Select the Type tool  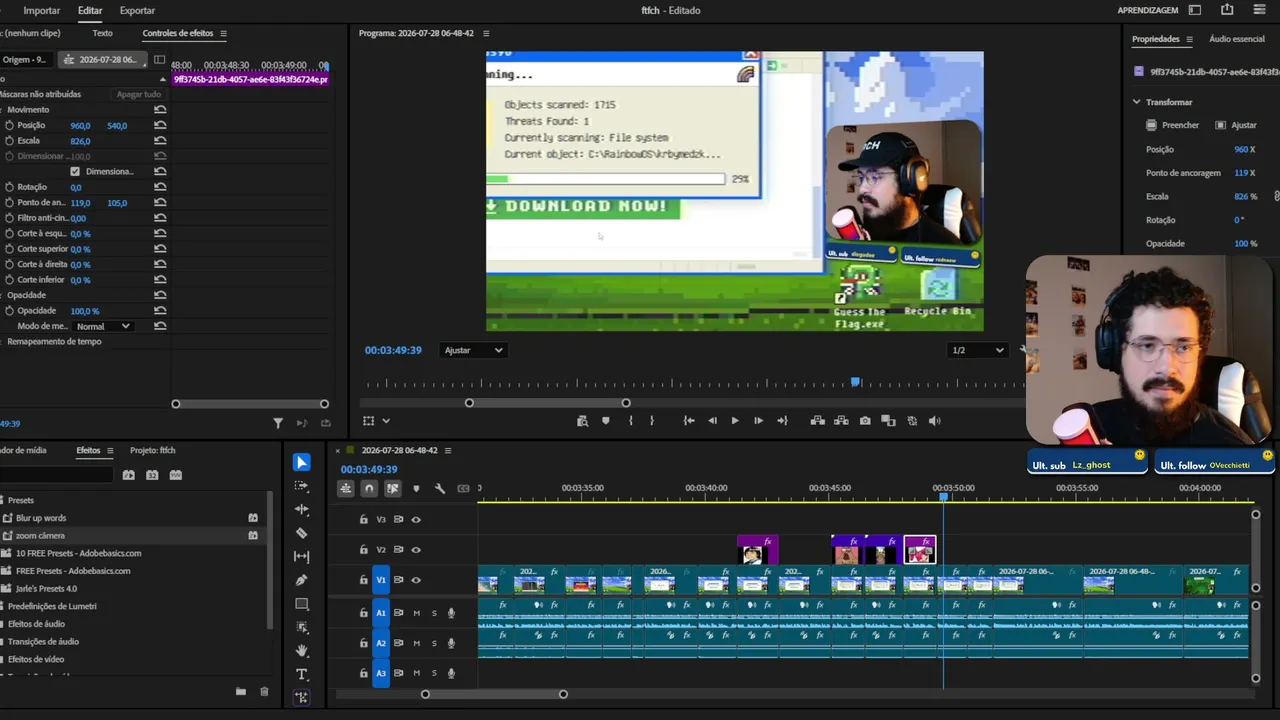pyautogui.click(x=302, y=674)
